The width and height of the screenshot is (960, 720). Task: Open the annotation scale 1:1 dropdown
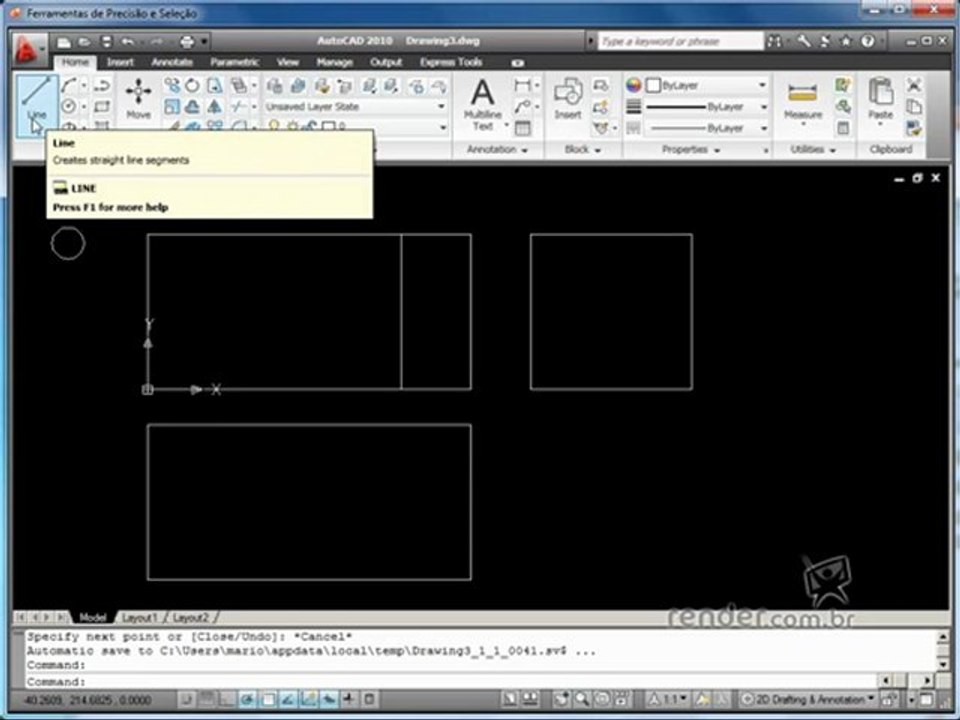(x=668, y=699)
